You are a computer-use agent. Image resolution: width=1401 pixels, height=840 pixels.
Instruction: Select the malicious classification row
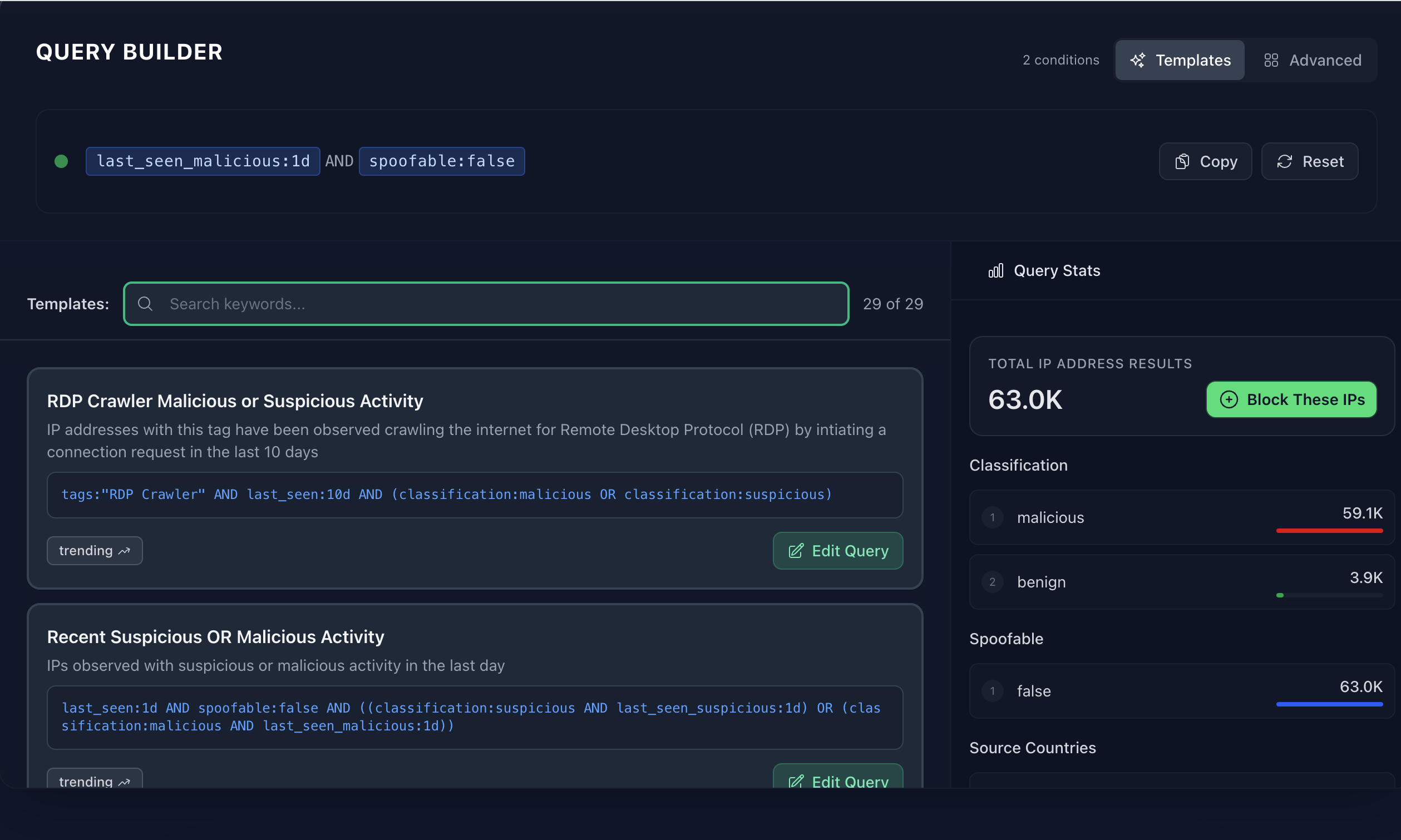pos(1181,517)
